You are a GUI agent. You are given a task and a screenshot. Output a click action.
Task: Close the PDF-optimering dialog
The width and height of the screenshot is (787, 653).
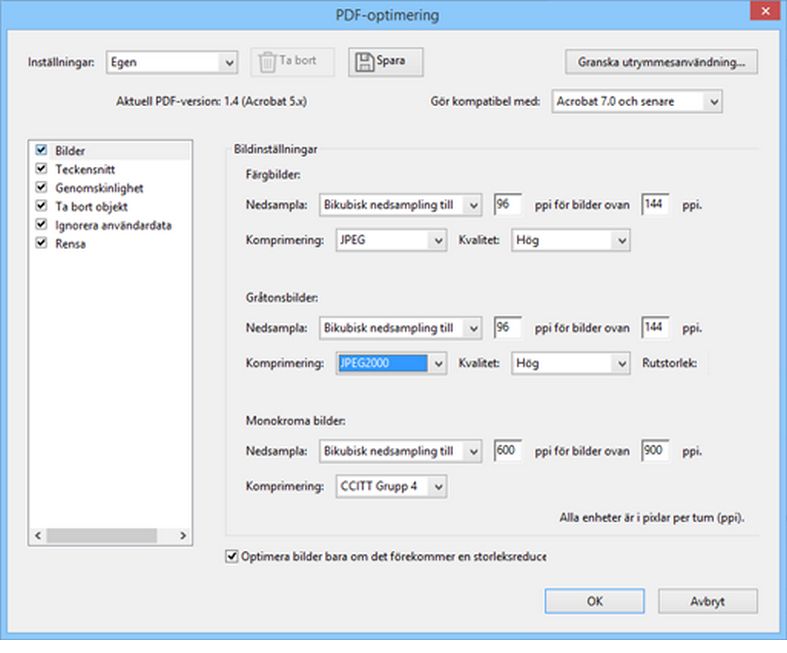(x=765, y=11)
